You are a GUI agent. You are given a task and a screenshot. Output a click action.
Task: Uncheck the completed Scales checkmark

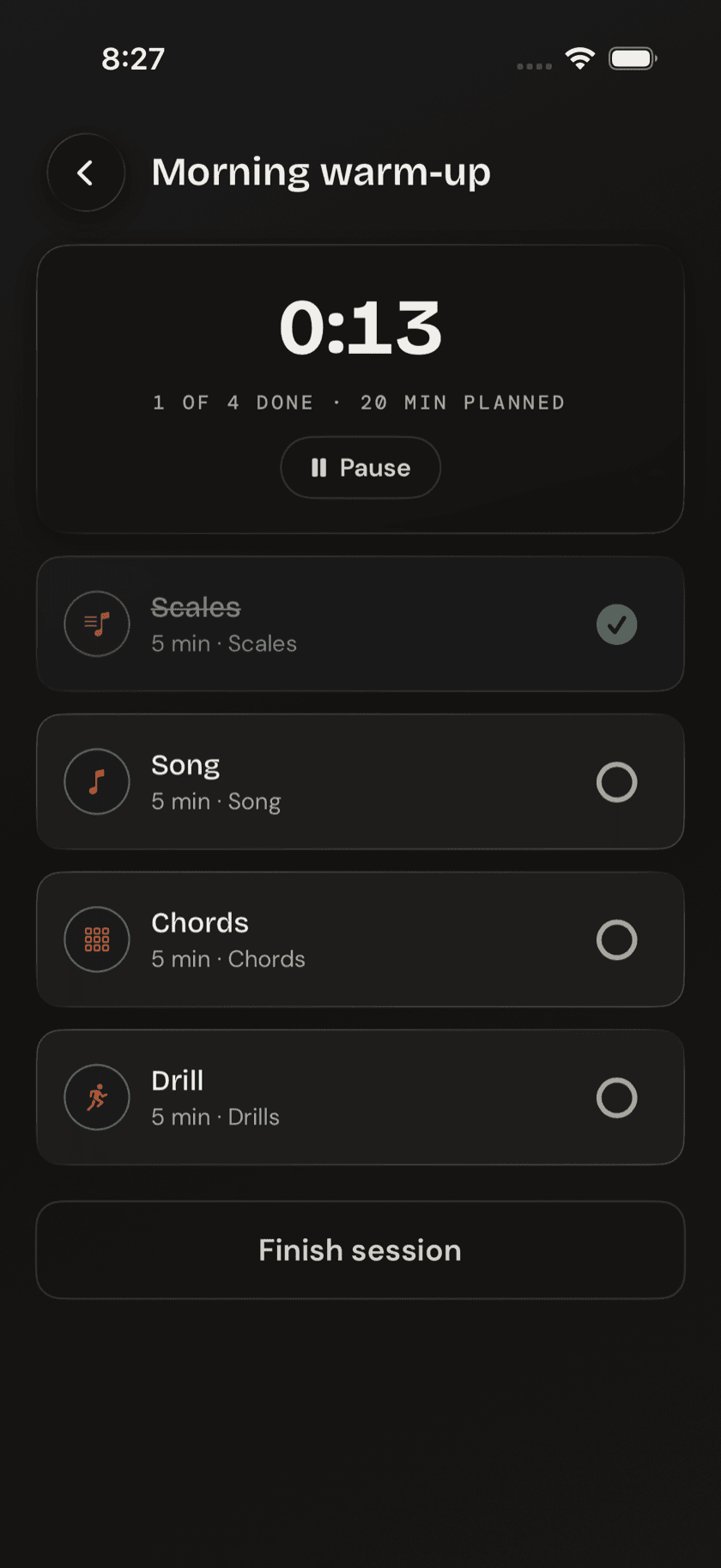click(617, 624)
